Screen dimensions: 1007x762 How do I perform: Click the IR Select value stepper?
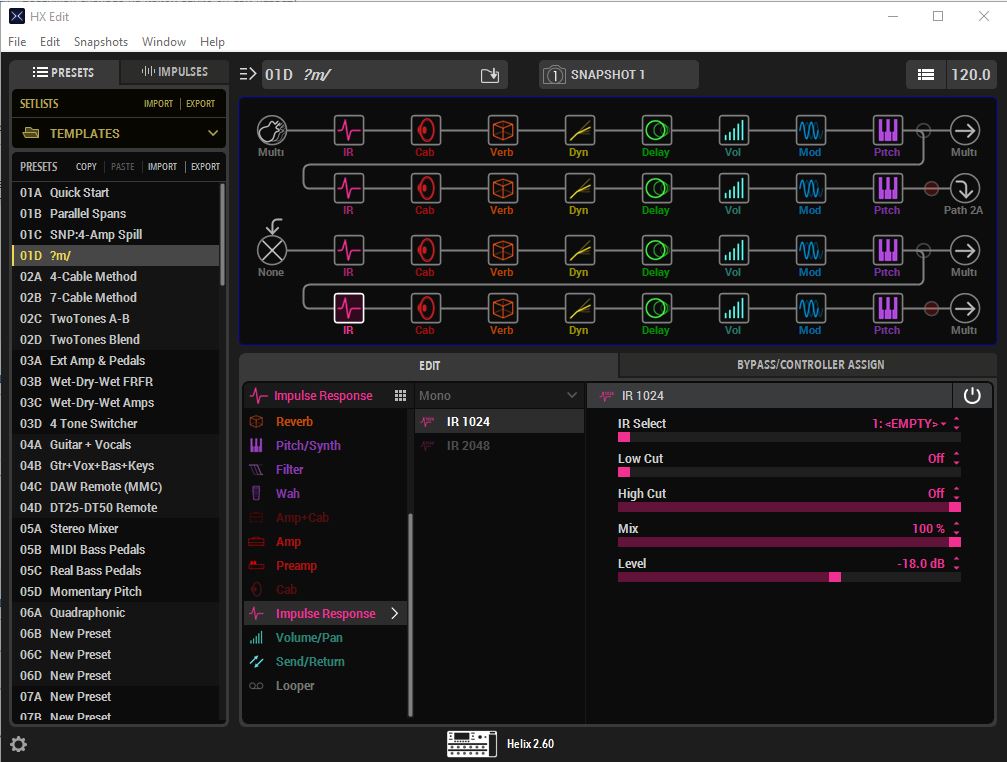tap(956, 424)
